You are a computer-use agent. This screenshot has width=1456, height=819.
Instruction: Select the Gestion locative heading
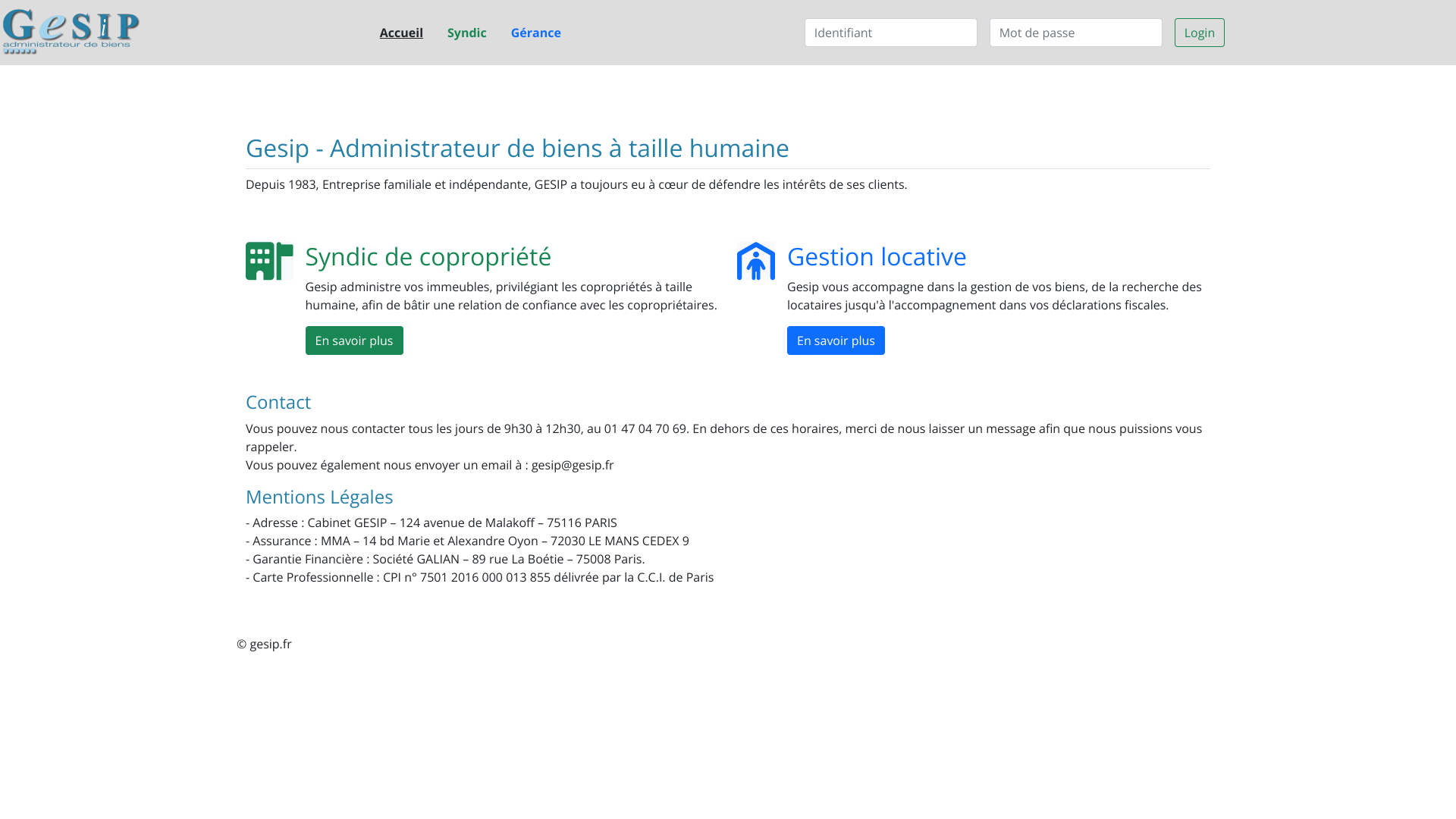coord(877,256)
